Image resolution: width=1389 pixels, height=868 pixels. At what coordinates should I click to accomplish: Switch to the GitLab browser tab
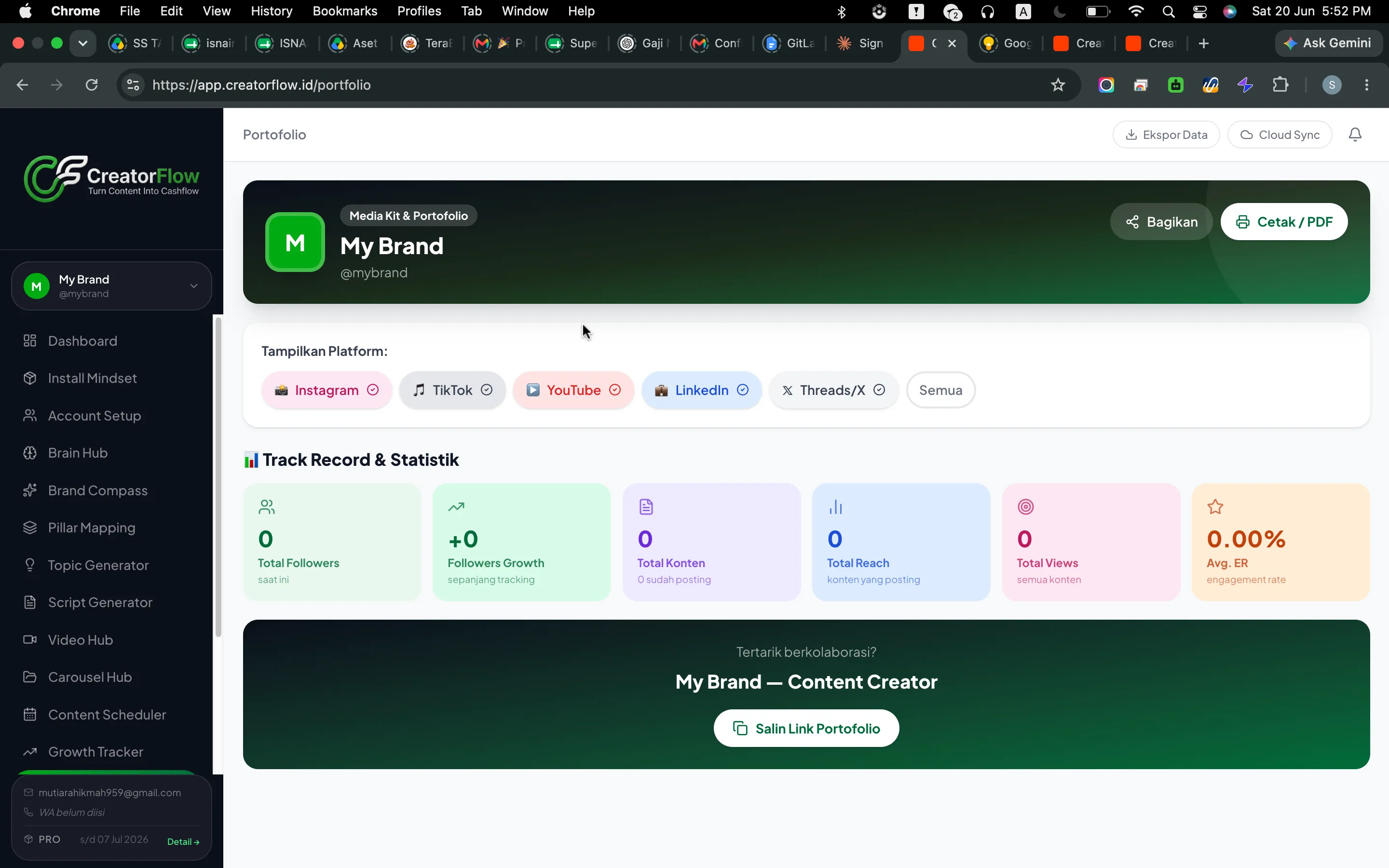click(788, 43)
